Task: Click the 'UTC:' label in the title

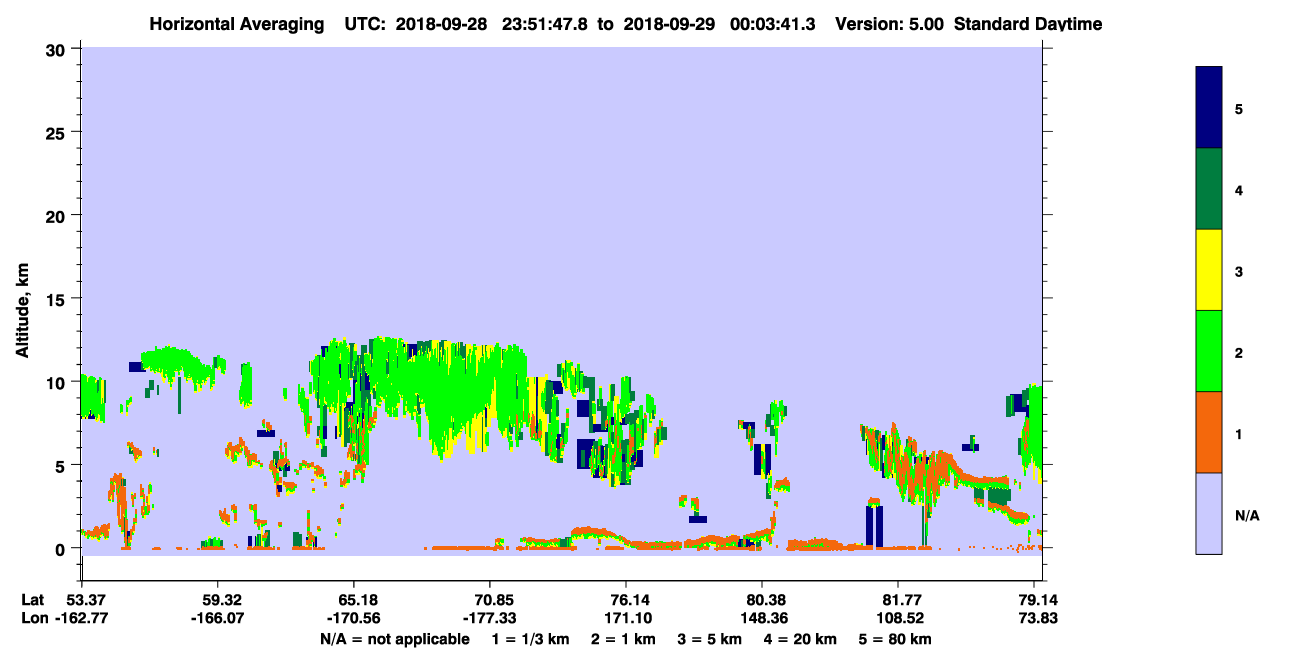Action: (x=363, y=24)
